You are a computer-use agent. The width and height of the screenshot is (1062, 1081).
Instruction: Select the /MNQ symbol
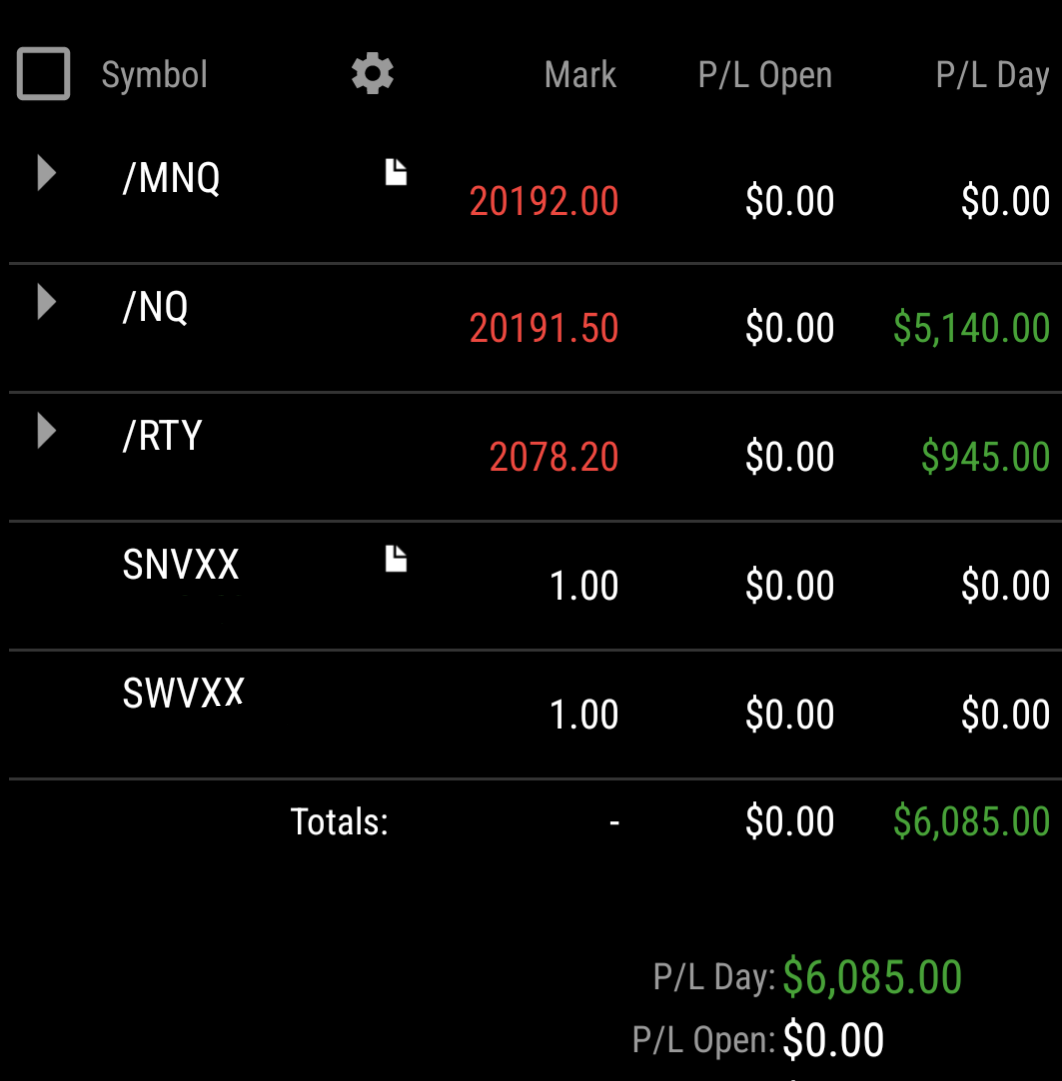[x=171, y=178]
